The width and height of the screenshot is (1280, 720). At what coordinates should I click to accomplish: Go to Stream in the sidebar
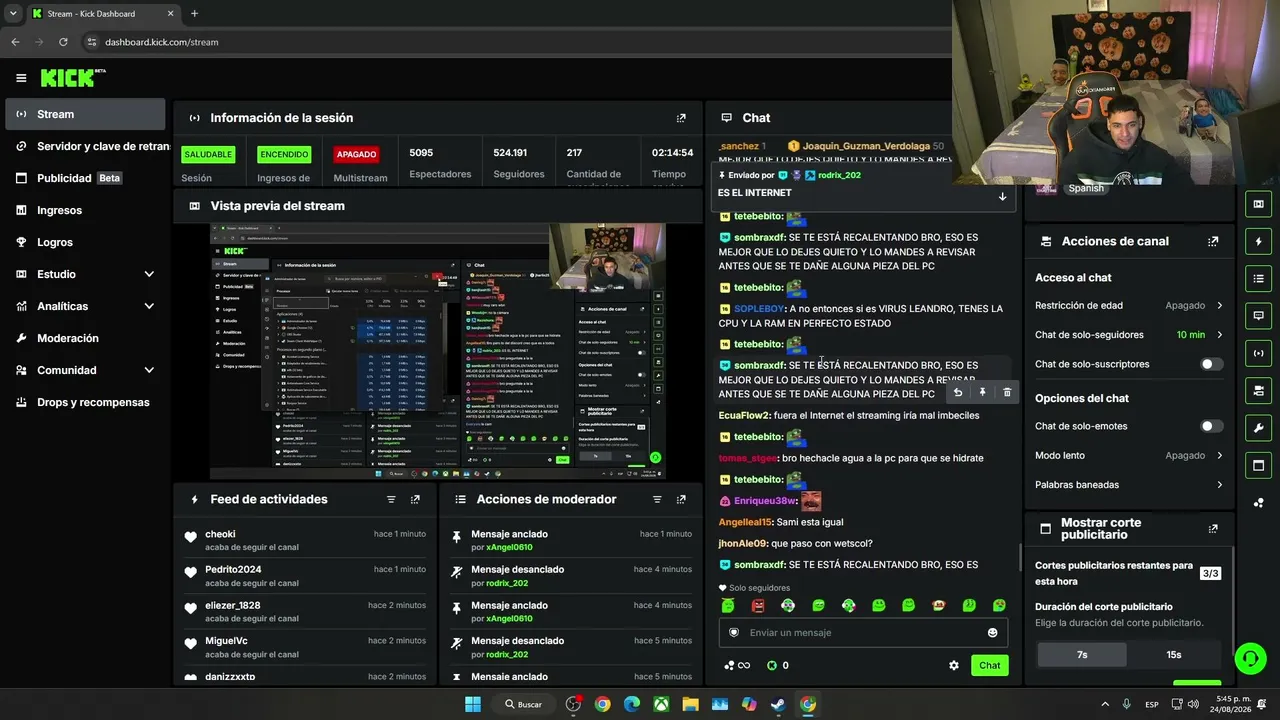(x=85, y=114)
